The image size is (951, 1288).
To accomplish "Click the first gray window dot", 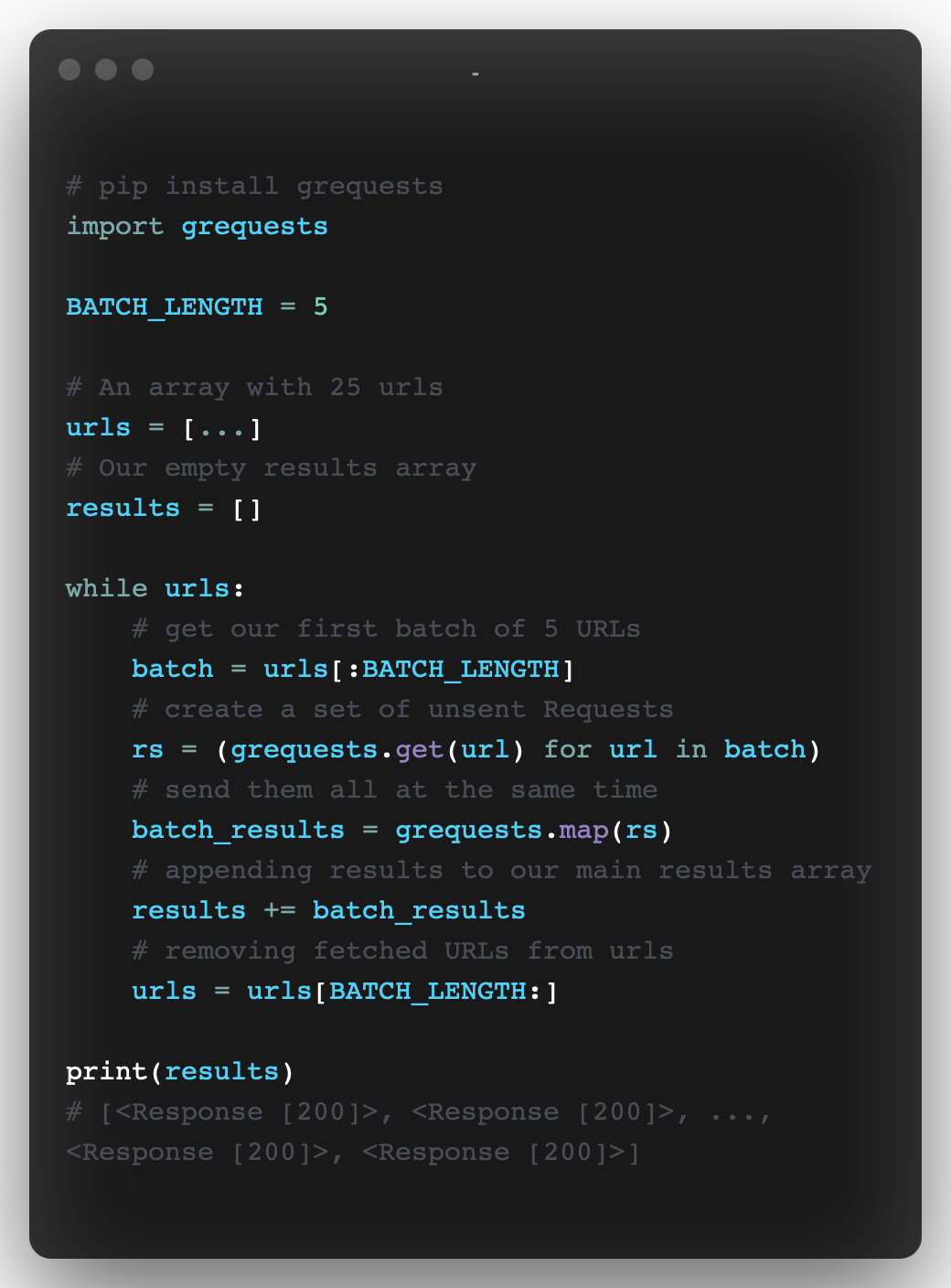I will coord(69,70).
